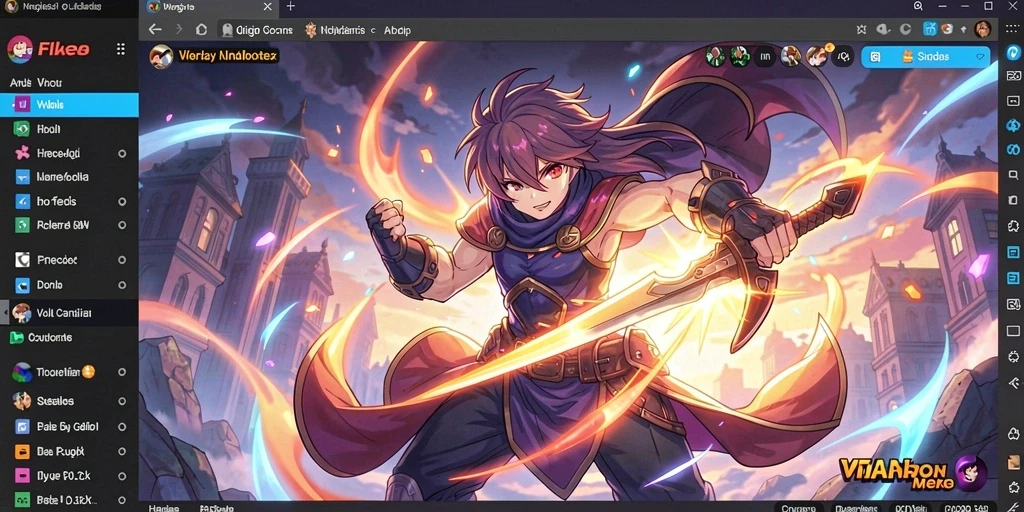Click the home icon in navigation bar
Viewport: 1024px width, 512px height.
(202, 29)
